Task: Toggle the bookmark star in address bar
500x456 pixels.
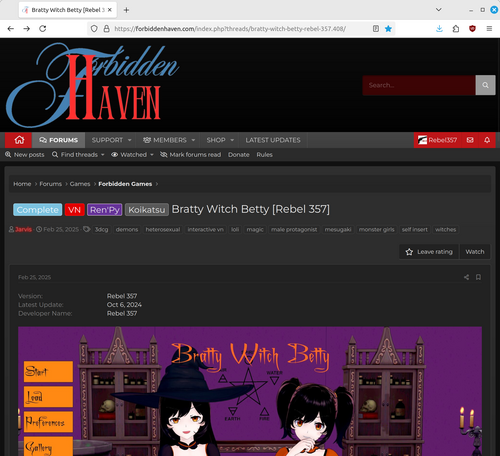Action: point(388,29)
